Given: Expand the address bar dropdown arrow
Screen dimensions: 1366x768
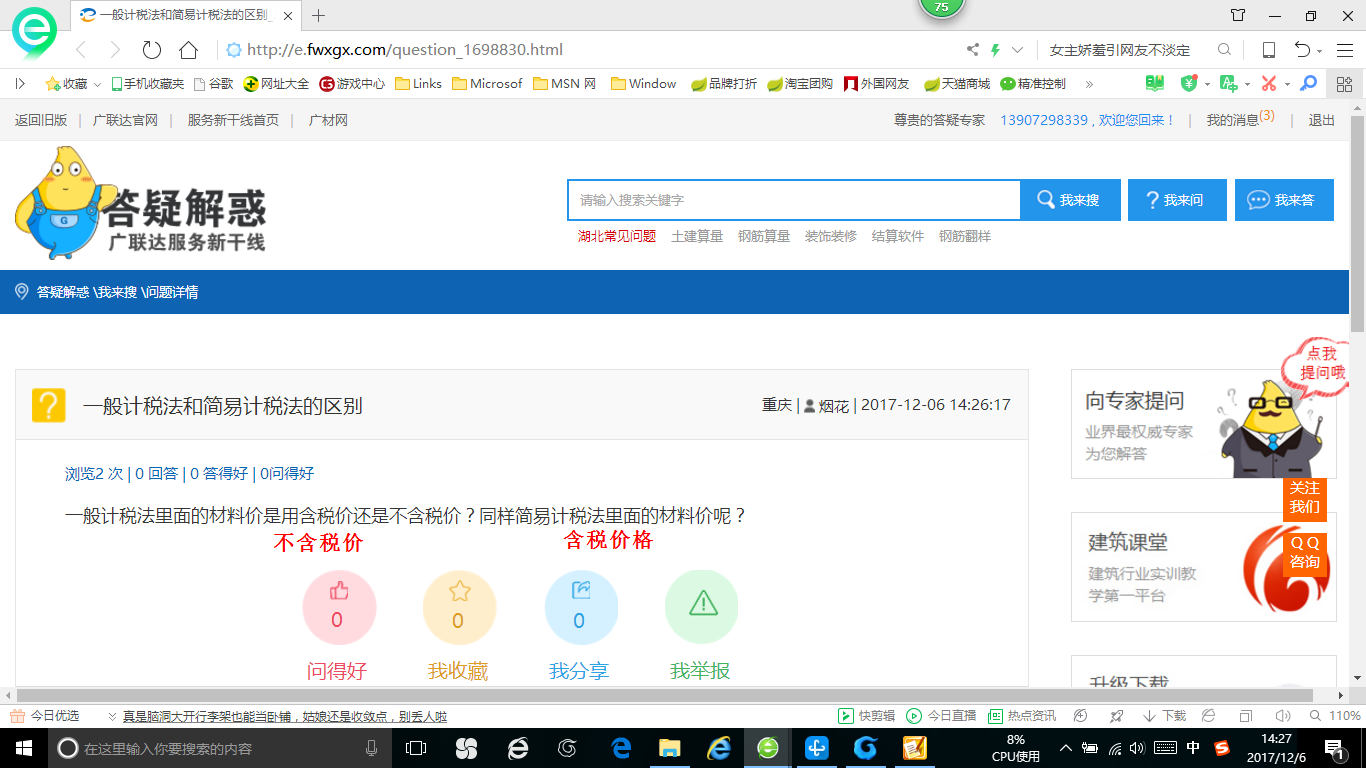Looking at the screenshot, I should [1018, 50].
